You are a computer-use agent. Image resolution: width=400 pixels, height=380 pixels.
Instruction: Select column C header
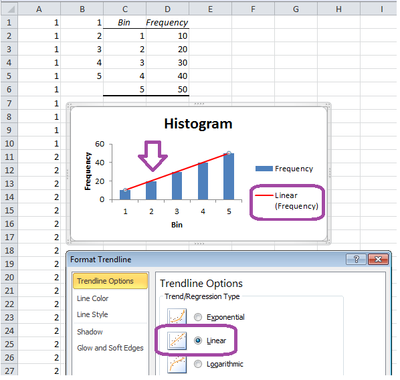125,9
